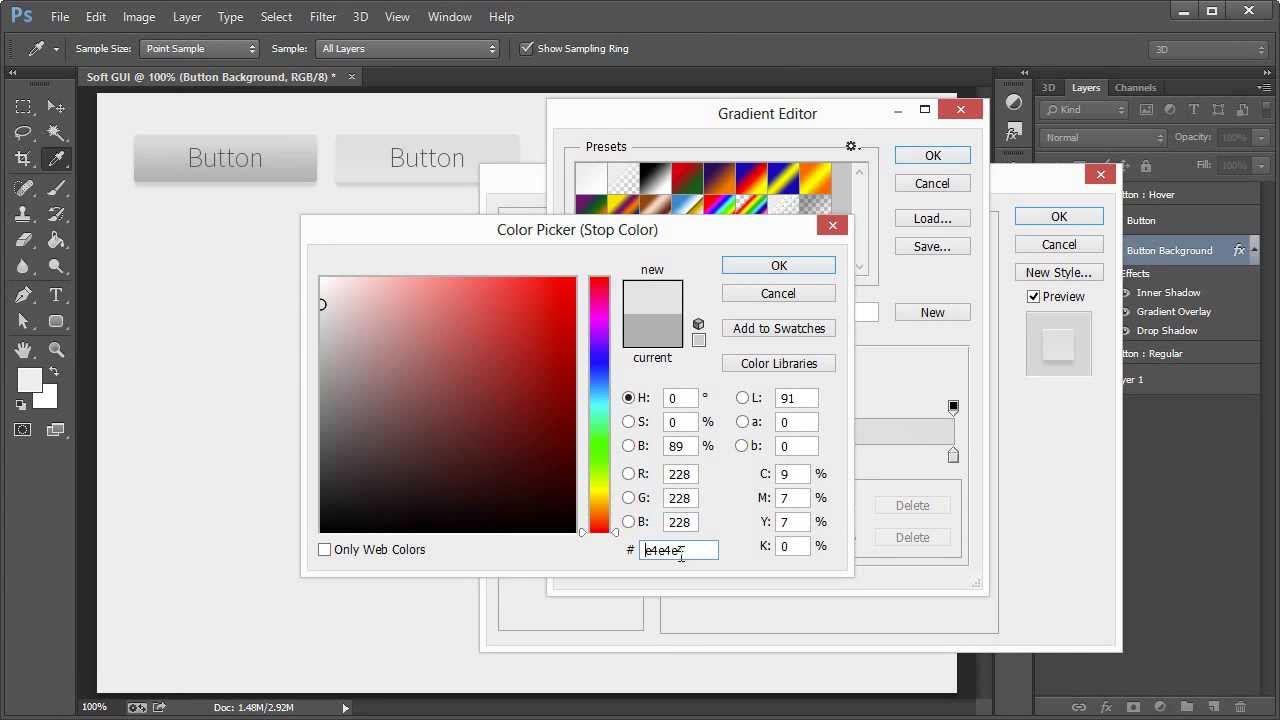
Task: Select the Rounded Rectangle shape tool
Action: 56,321
